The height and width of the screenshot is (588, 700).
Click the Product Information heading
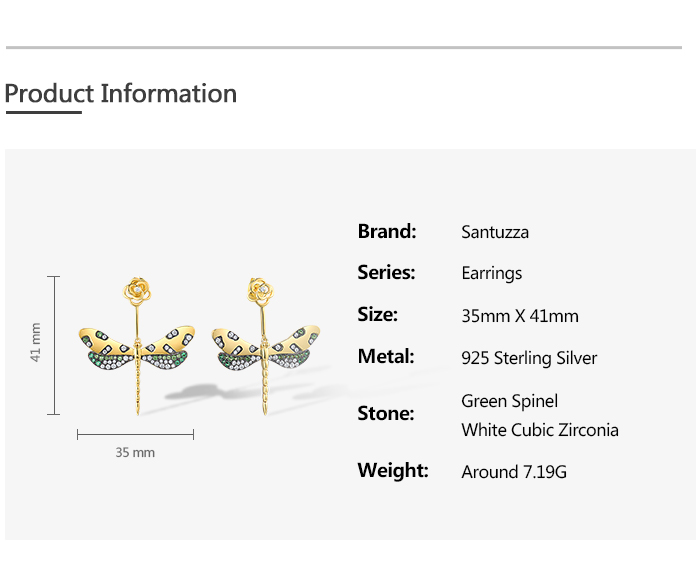[x=121, y=94]
